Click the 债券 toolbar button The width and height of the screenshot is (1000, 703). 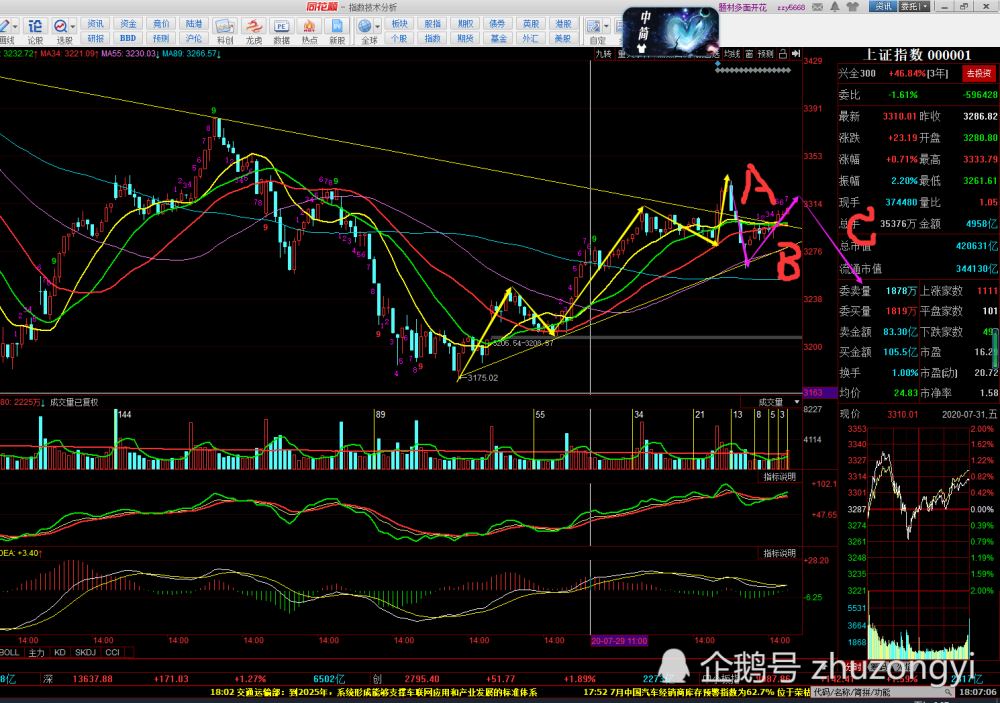tap(497, 24)
